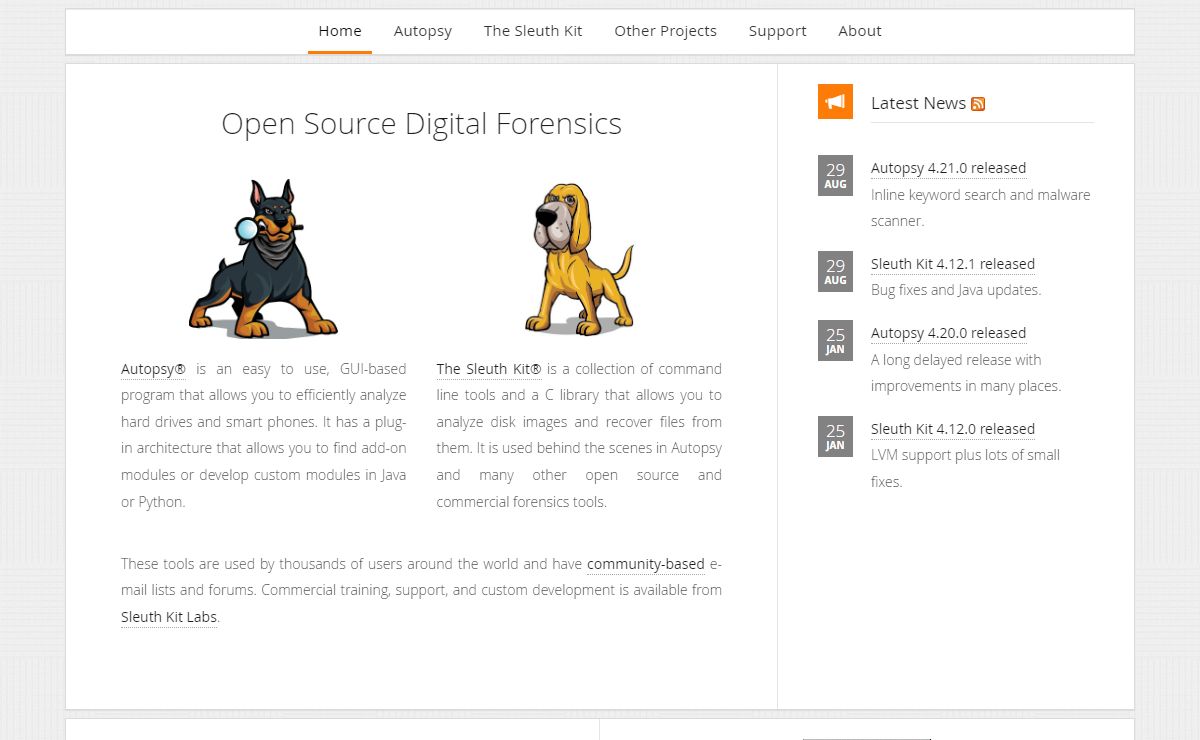Read the Sleuth Kit 4.12.1 released announcement
1200x740 pixels.
(952, 264)
